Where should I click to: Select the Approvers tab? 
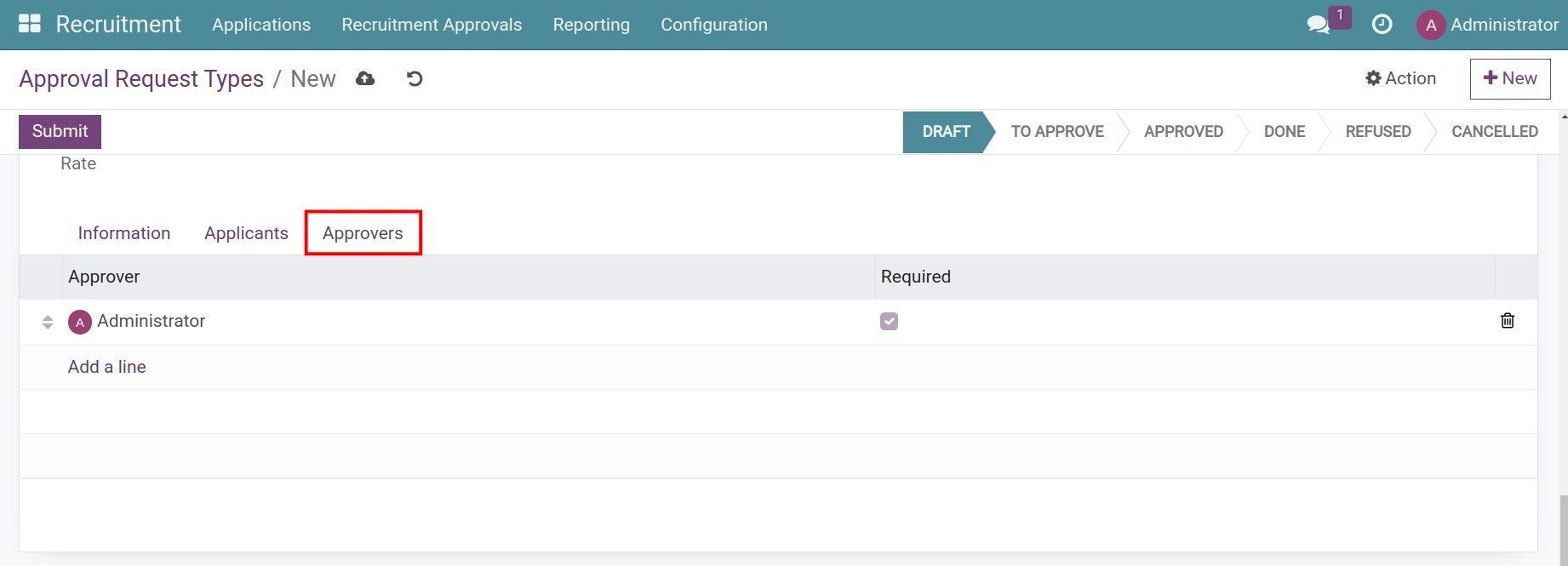coord(363,233)
